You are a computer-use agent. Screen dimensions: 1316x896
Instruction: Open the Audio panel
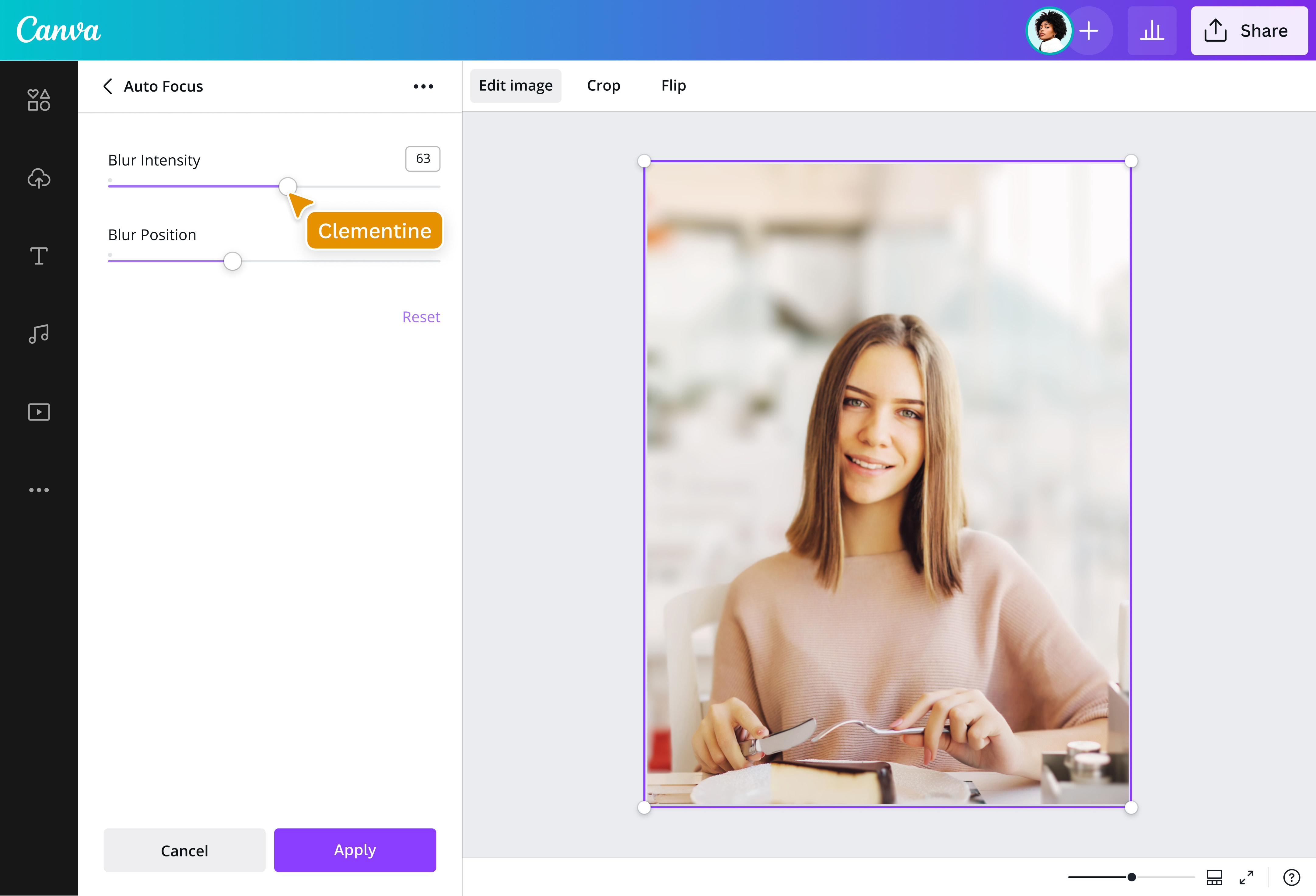click(39, 334)
